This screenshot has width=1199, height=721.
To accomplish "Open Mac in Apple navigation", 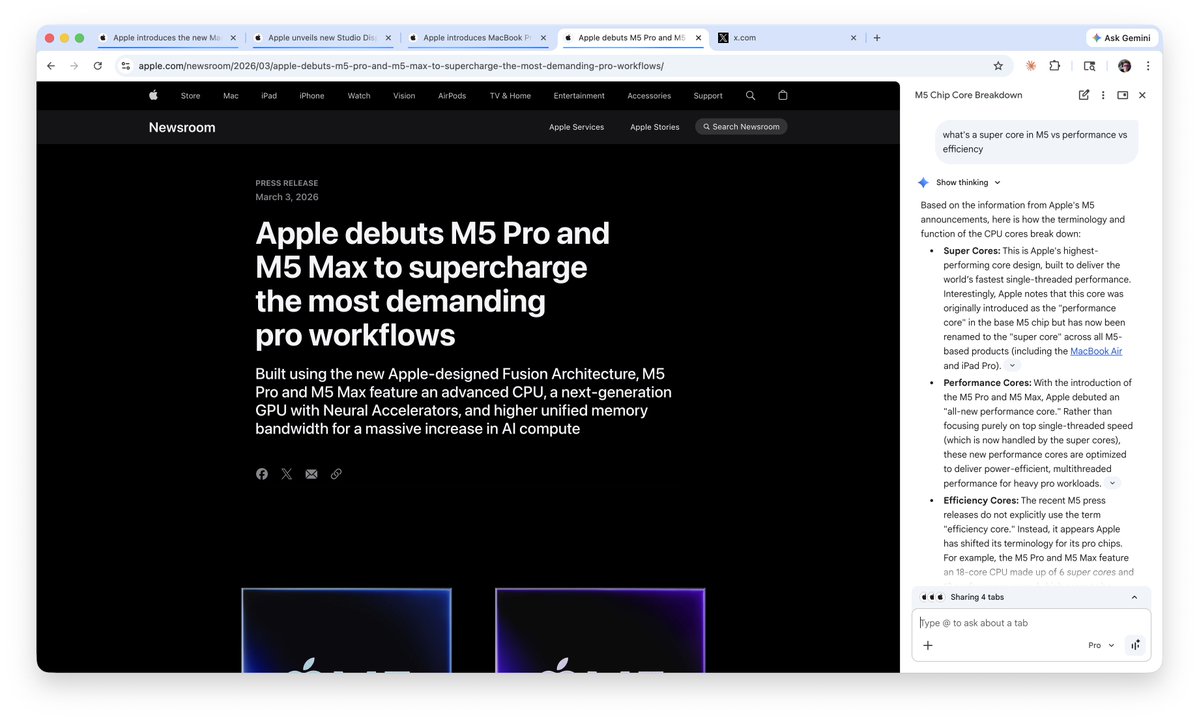I will click(x=231, y=96).
